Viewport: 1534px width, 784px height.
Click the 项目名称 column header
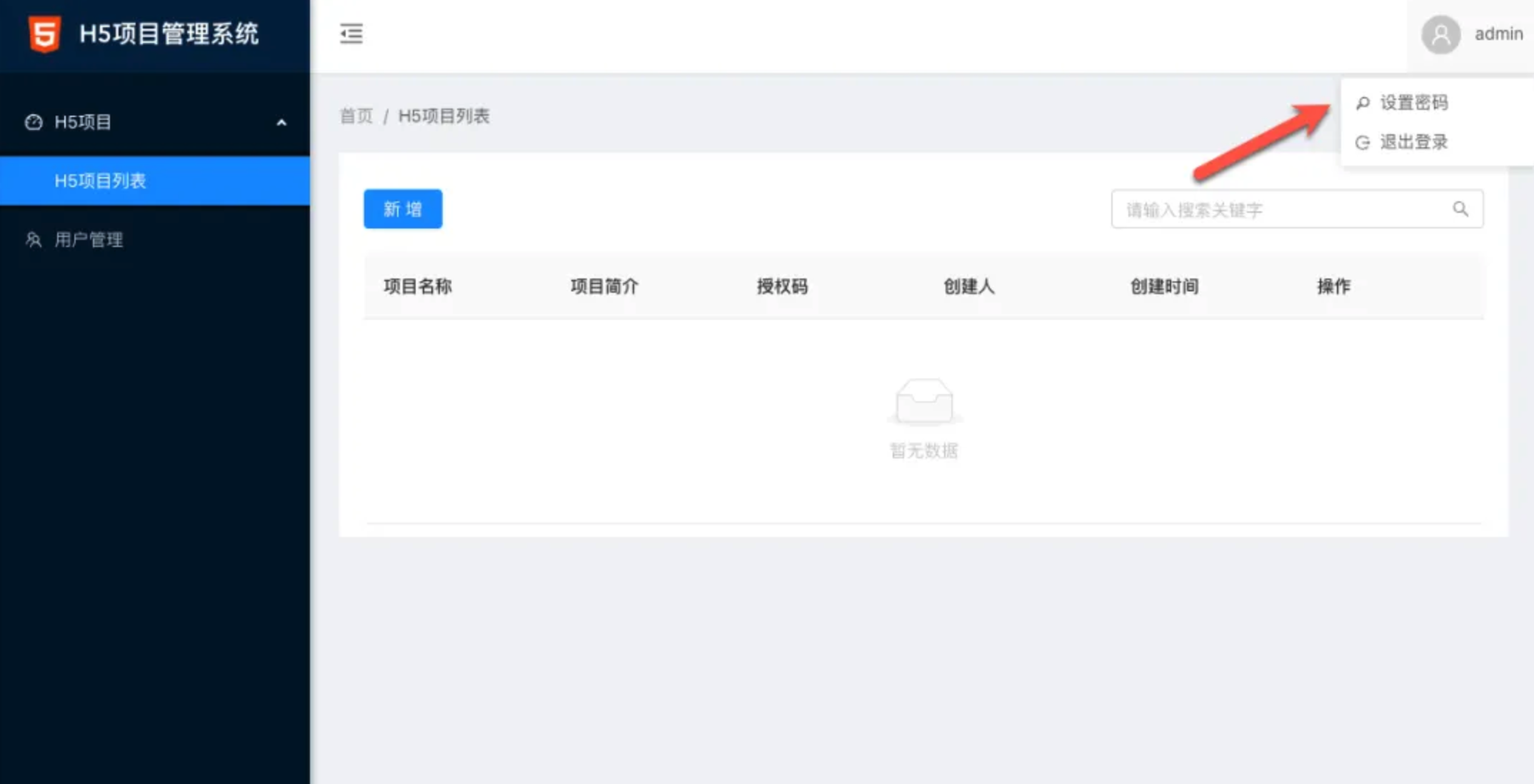(418, 286)
